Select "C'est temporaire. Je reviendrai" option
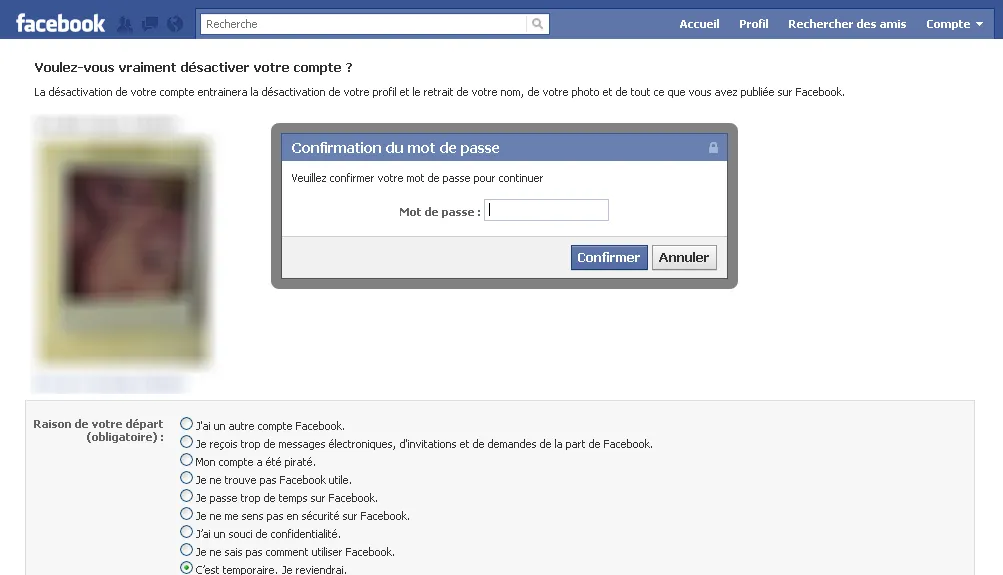 (186, 567)
